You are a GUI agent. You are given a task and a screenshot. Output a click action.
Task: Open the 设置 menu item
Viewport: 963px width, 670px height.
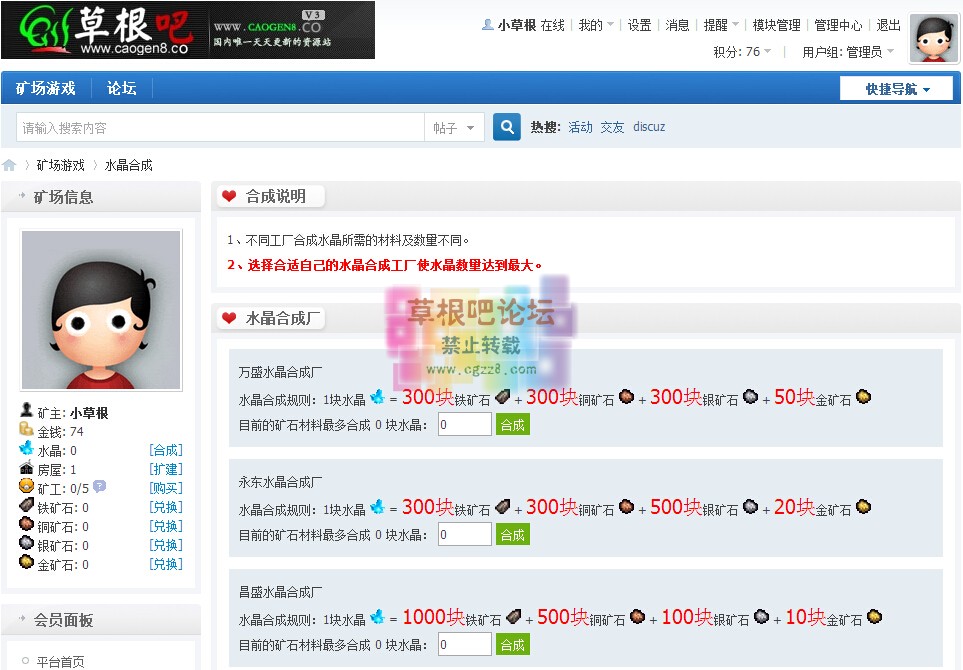639,25
